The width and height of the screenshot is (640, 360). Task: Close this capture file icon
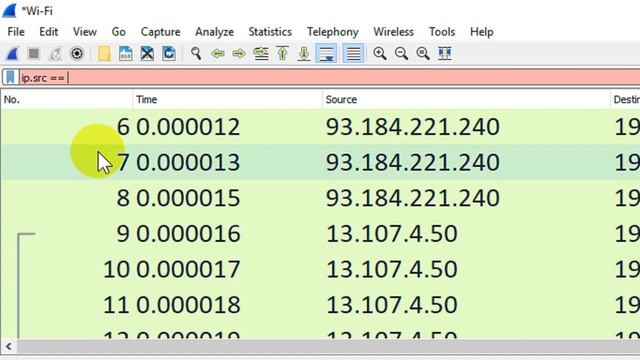(x=147, y=53)
